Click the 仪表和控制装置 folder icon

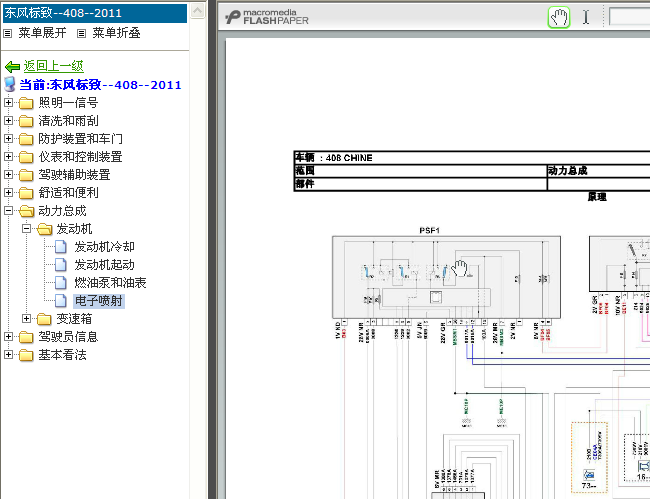tap(26, 157)
